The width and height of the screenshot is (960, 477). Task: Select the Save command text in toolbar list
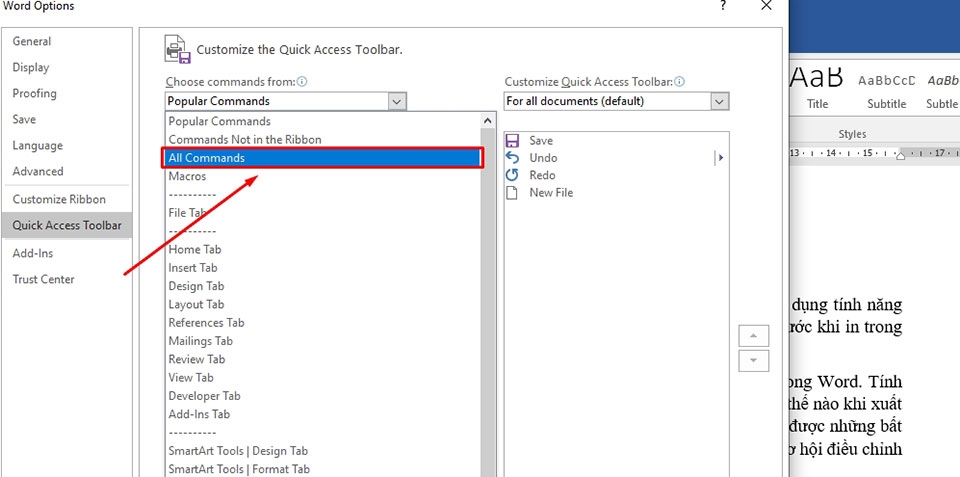click(x=541, y=141)
